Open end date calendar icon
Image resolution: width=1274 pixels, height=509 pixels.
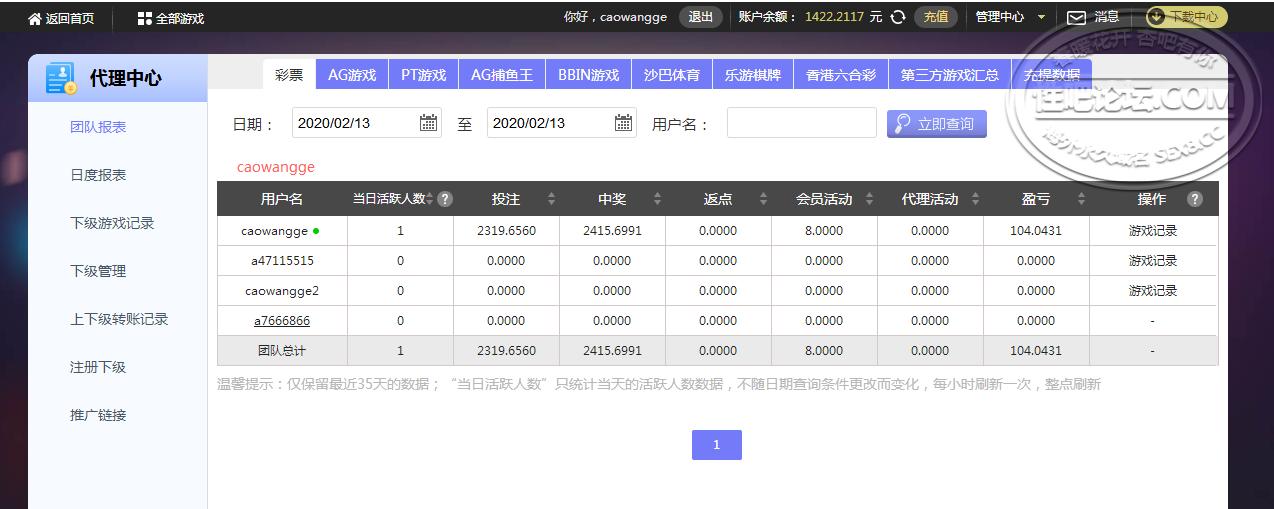pos(623,123)
